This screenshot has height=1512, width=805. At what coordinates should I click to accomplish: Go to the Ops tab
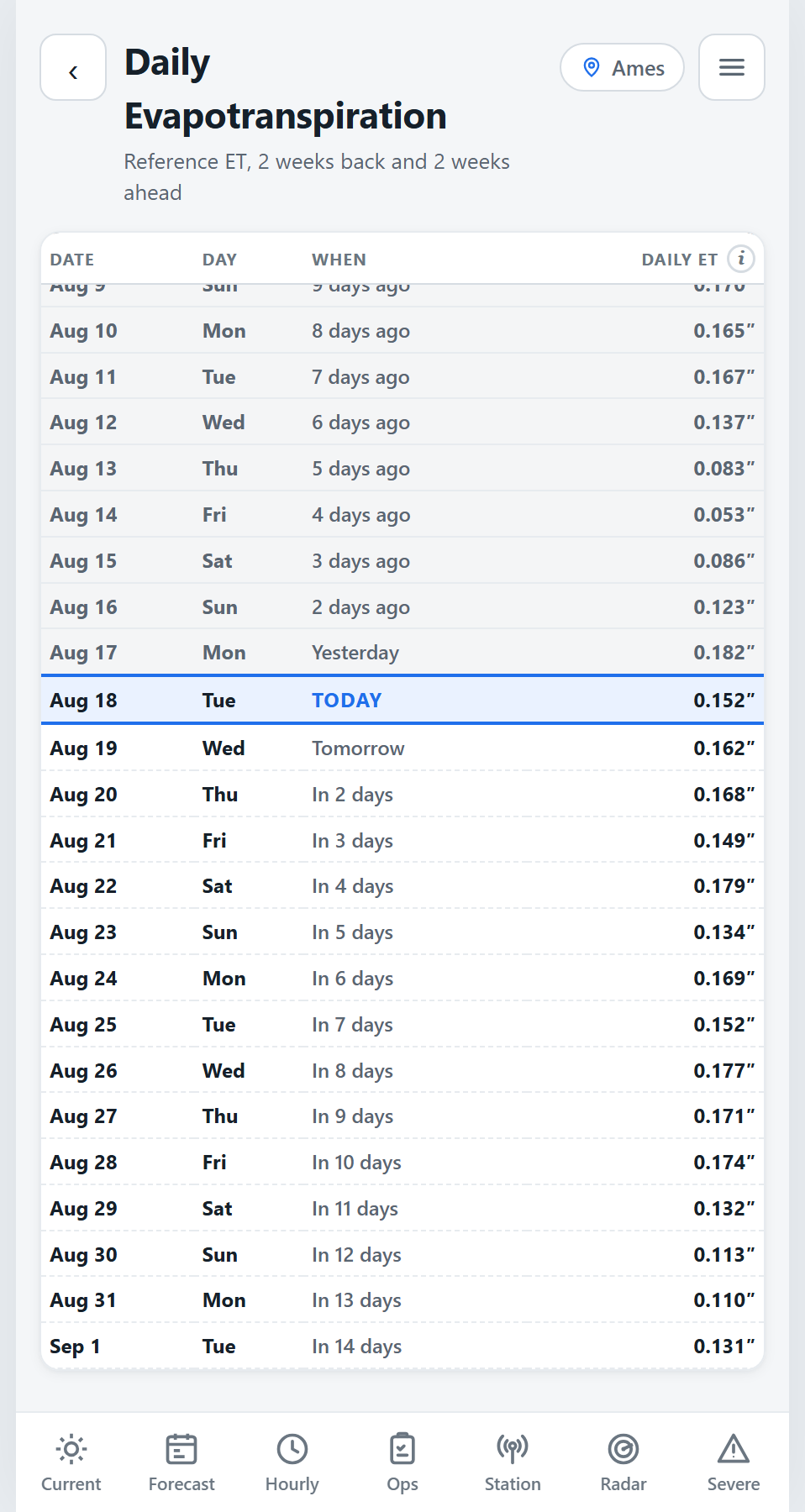coord(402,1462)
